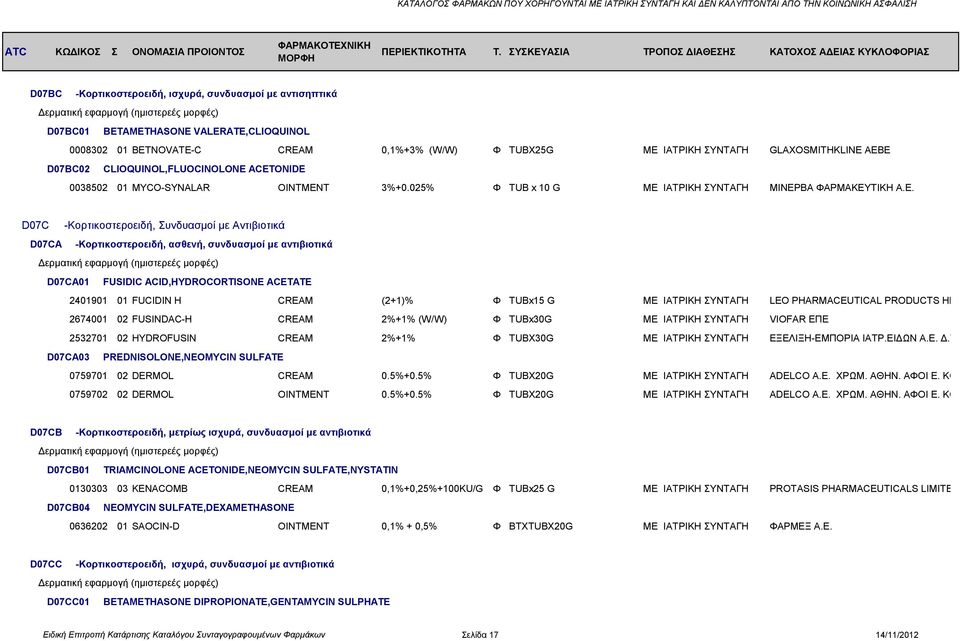Screen dimensions: 960x641
Task: Select product name KENACOMB
Action: coord(160,489)
